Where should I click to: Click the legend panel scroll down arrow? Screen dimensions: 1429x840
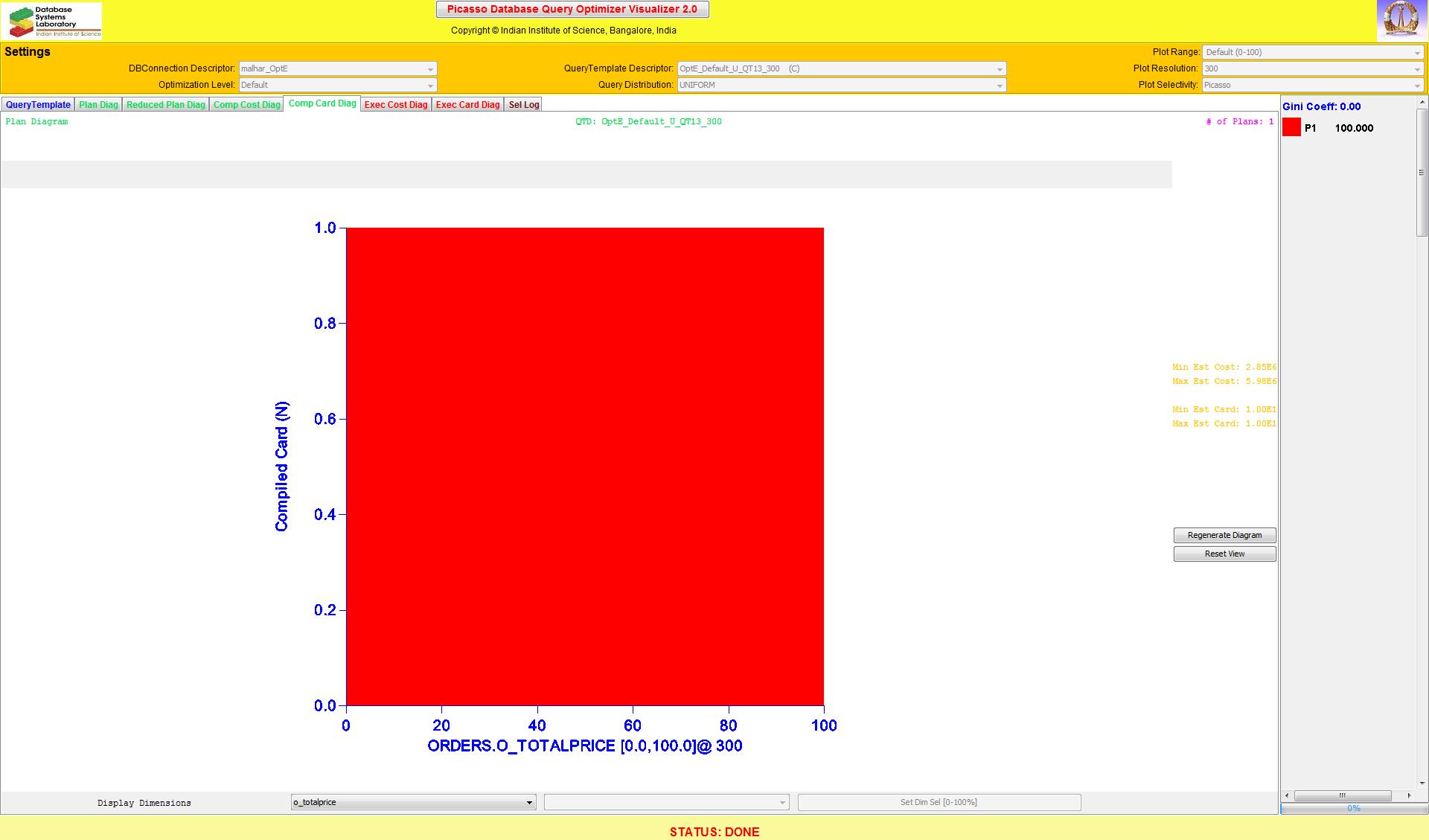point(1422,783)
